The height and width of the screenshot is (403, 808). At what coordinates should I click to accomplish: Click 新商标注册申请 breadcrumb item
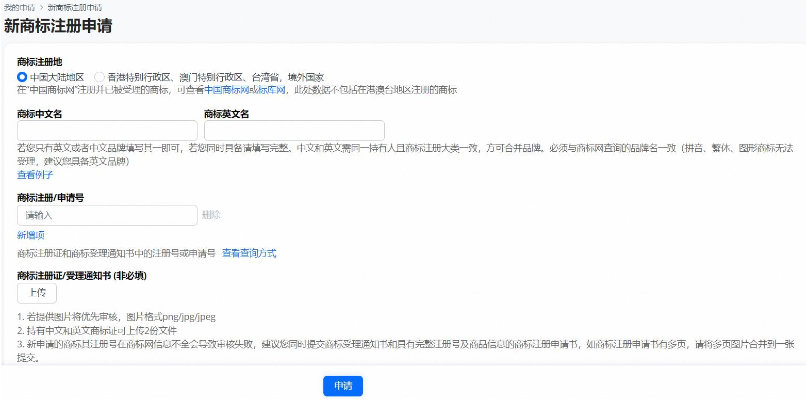[75, 7]
